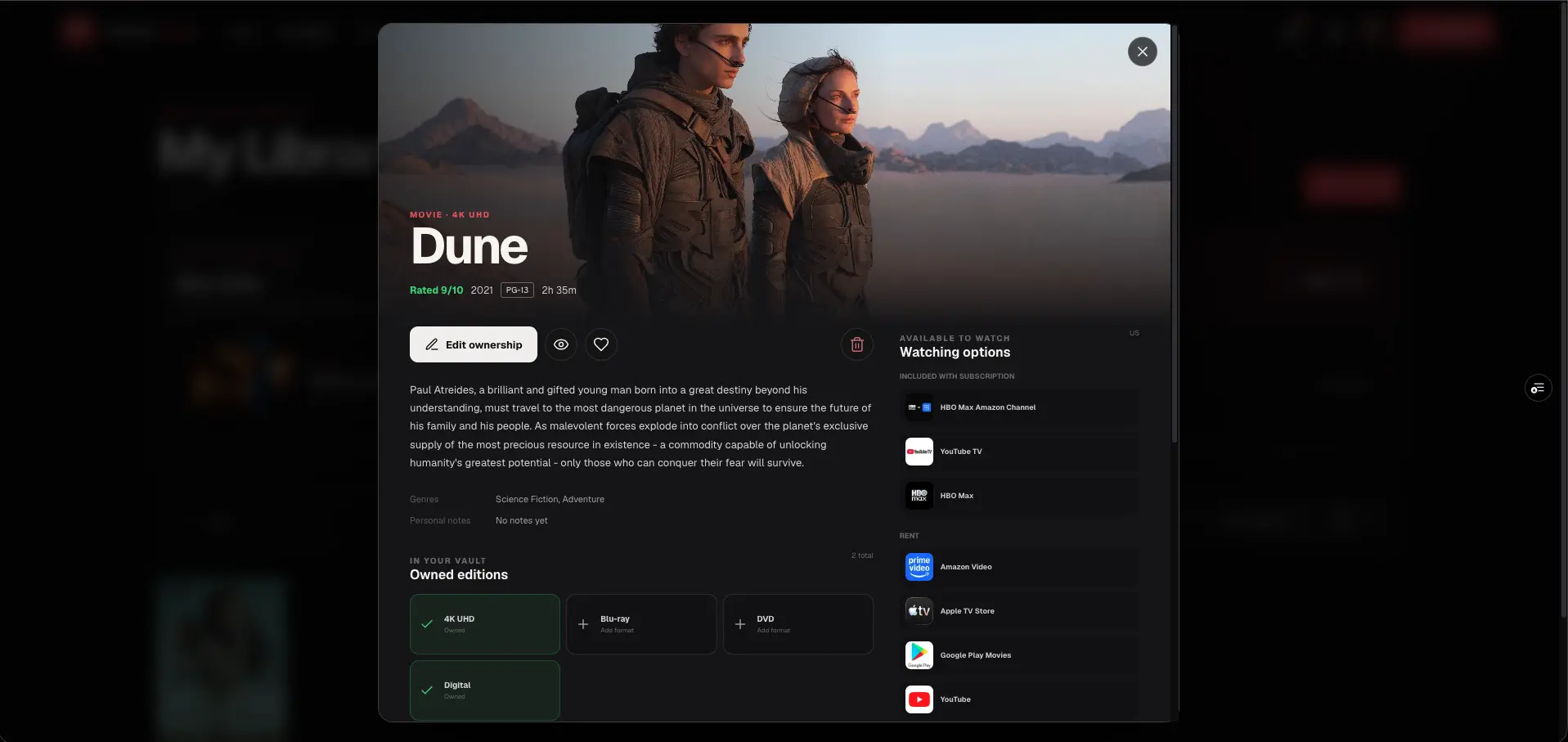
Task: Click the Edit ownership button
Action: click(x=474, y=344)
